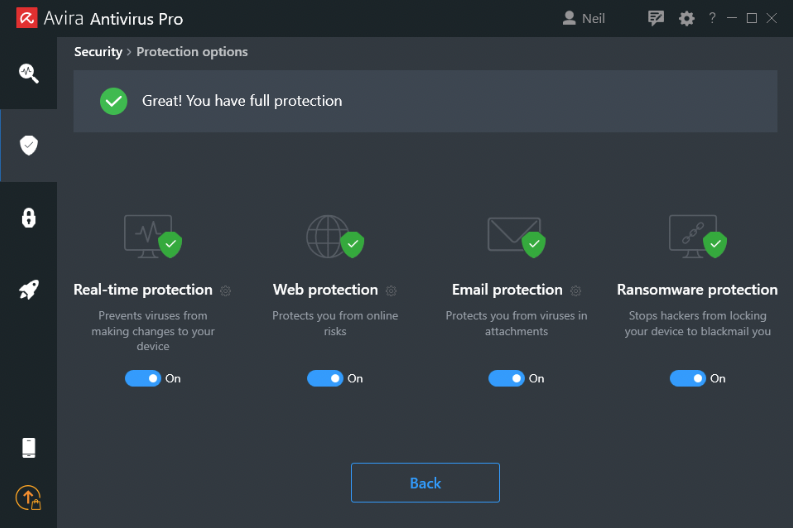Click 'Prevents viruses from making changes' text
Image resolution: width=793 pixels, height=528 pixels.
pyautogui.click(x=153, y=331)
